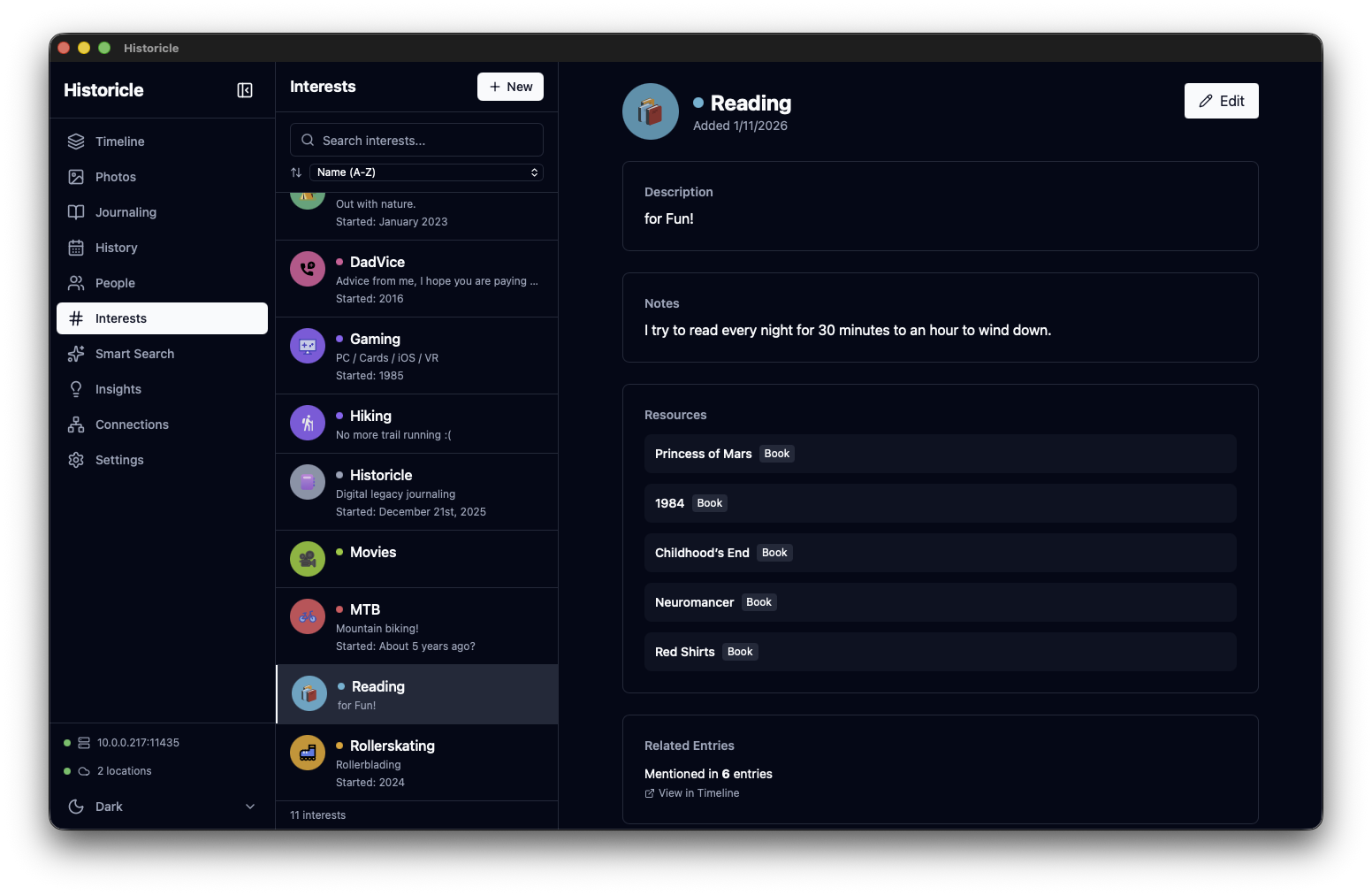The height and width of the screenshot is (895, 1372).
Task: Edit the Reading interest
Action: [1221, 101]
